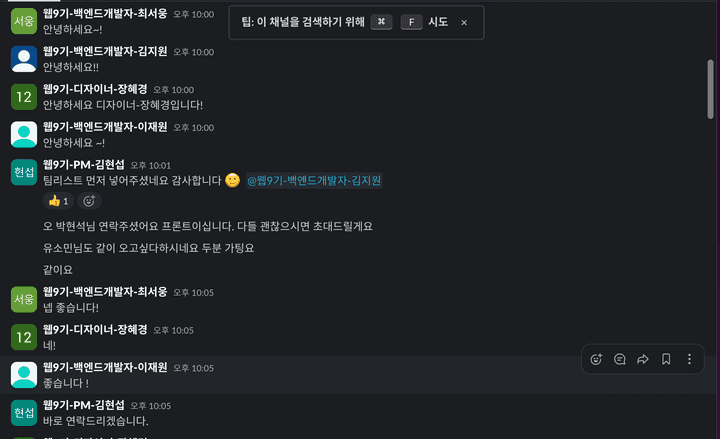Open 이재원's teal avatar on 좋습니다 message

24,375
